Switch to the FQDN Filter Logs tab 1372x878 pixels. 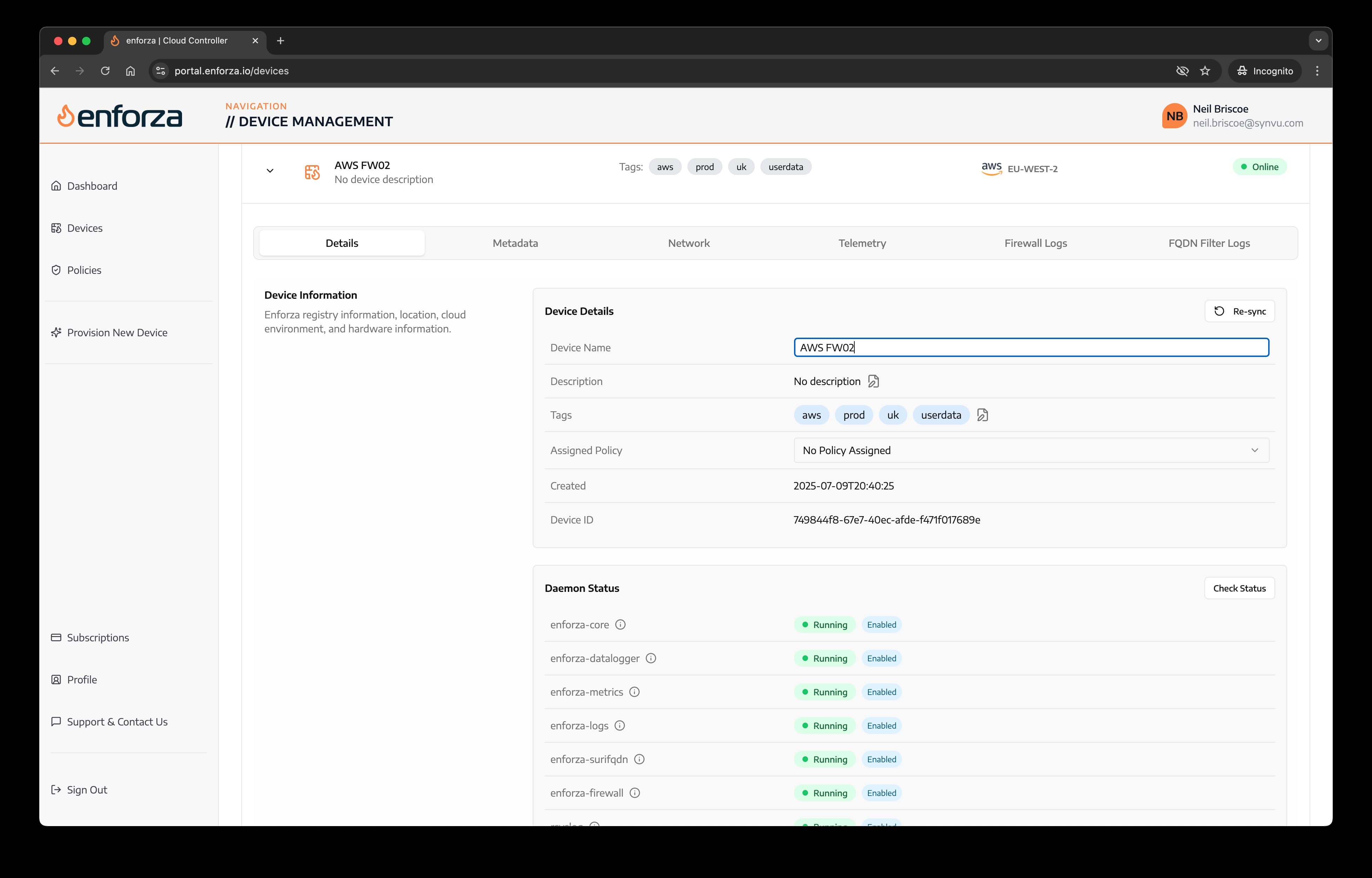[1209, 243]
